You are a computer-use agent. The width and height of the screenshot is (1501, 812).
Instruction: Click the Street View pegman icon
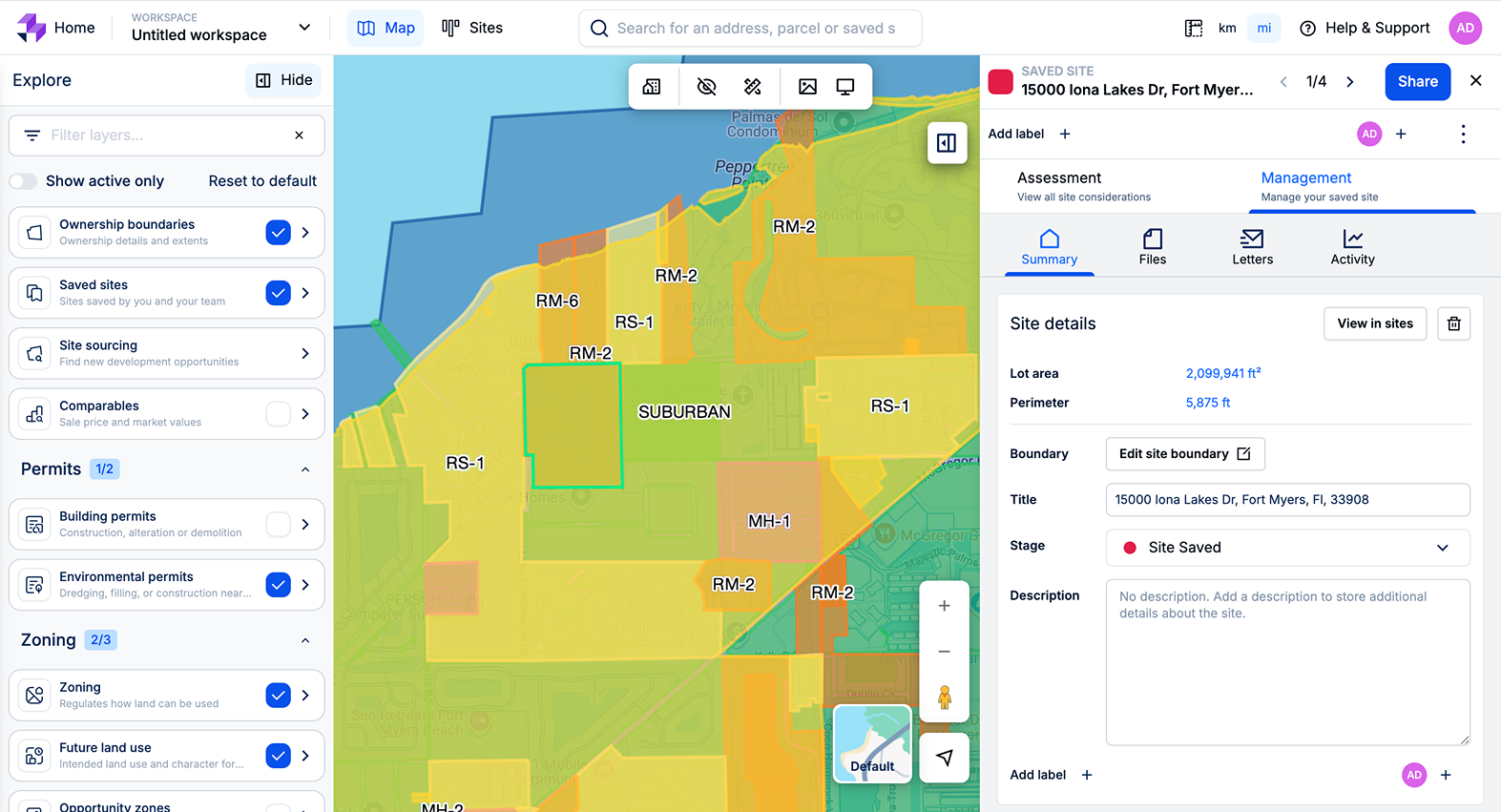tap(944, 697)
